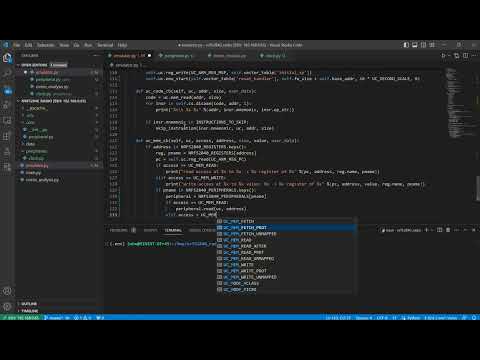
Task: Open the View menu
Action: (64, 45)
